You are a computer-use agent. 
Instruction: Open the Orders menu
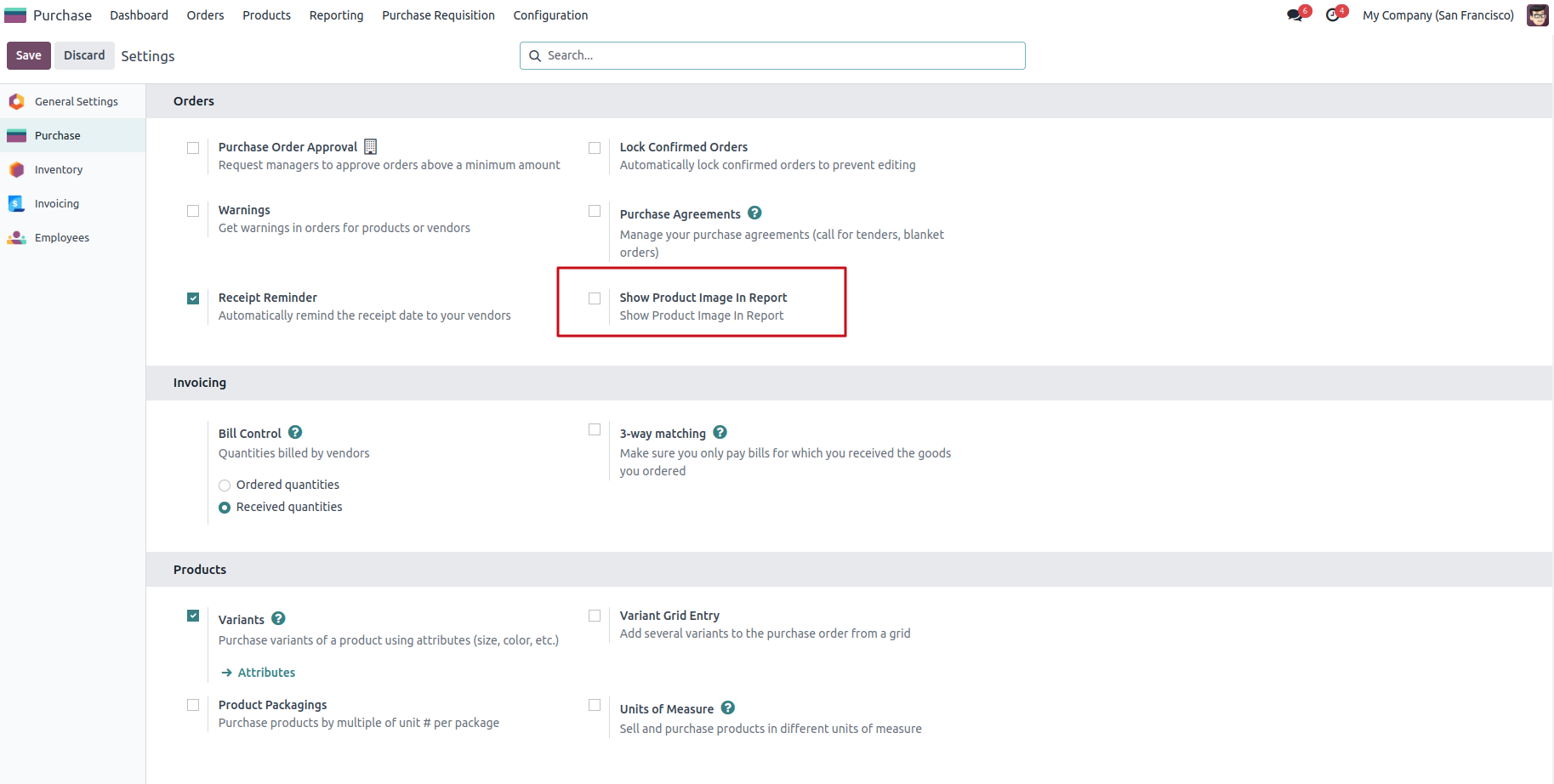[x=205, y=15]
